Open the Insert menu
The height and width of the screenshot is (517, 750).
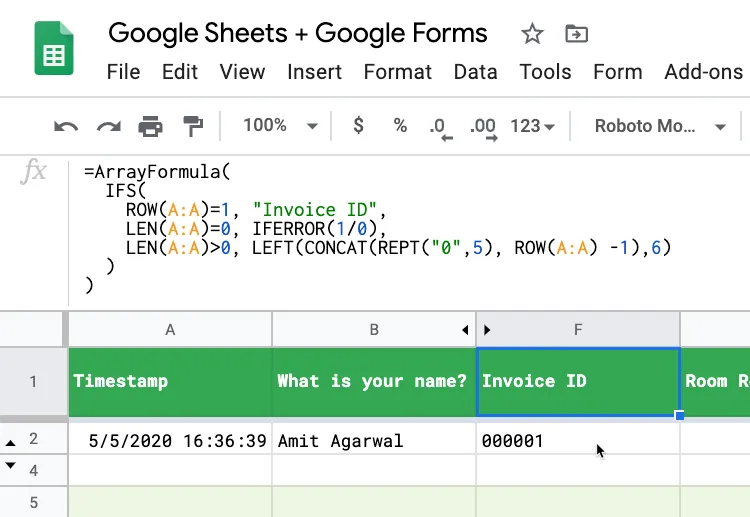tap(314, 72)
